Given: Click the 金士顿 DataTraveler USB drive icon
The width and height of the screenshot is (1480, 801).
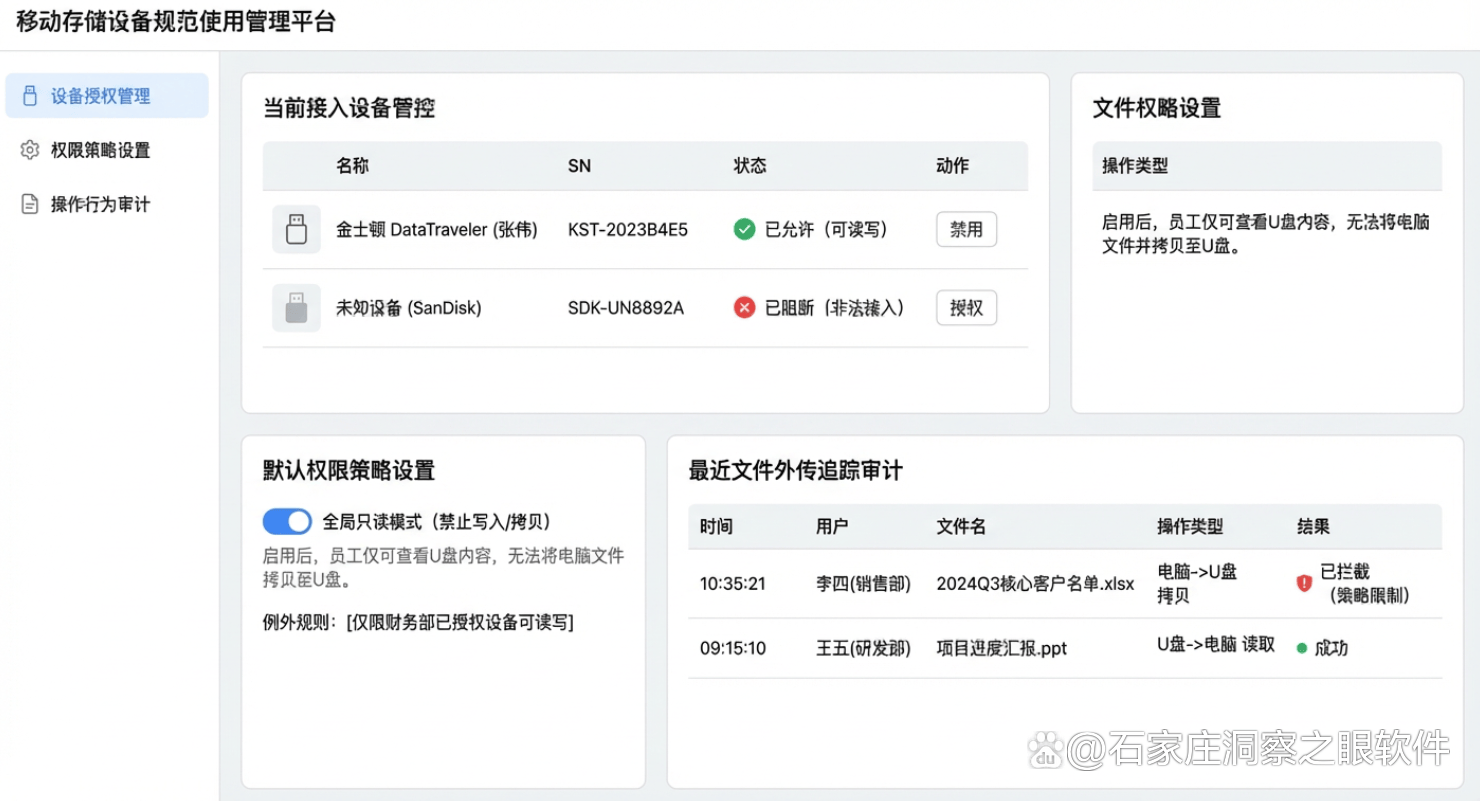Looking at the screenshot, I should point(296,229).
